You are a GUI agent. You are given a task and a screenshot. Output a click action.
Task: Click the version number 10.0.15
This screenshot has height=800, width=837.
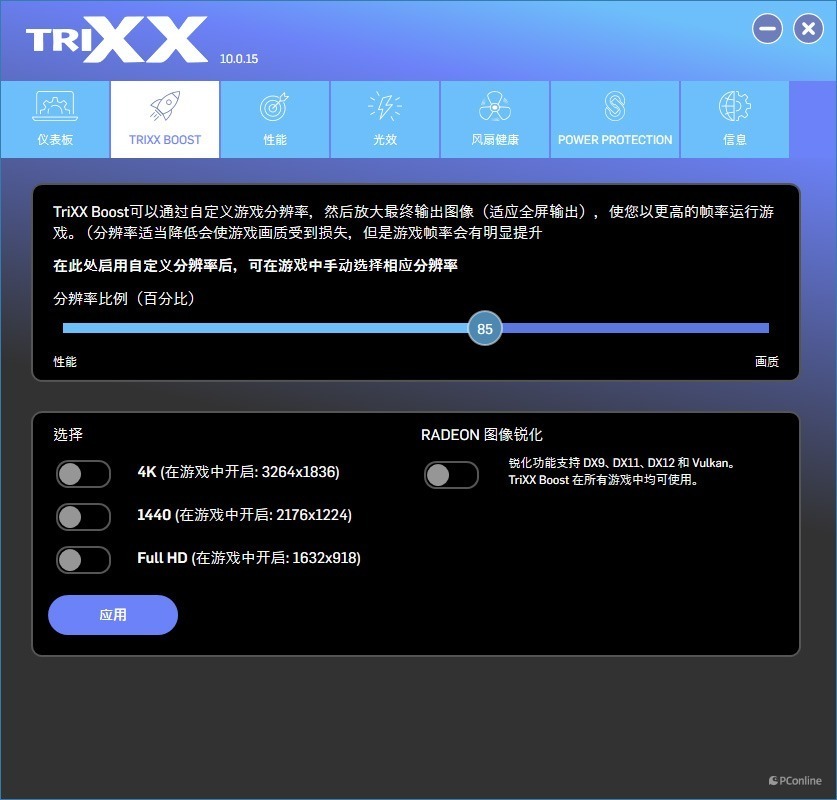click(x=239, y=59)
